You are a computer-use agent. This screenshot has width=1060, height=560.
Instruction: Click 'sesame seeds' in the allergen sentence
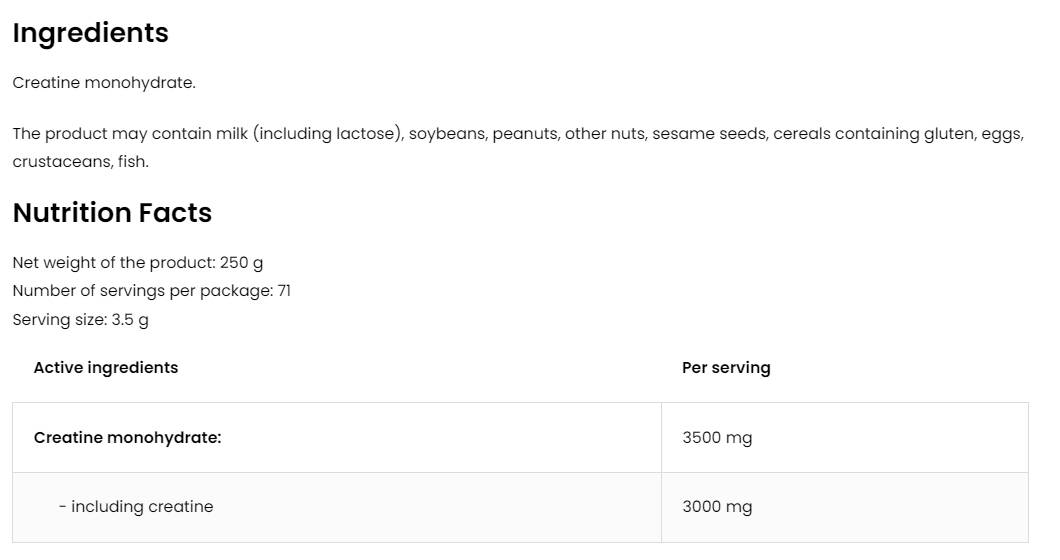(x=707, y=134)
